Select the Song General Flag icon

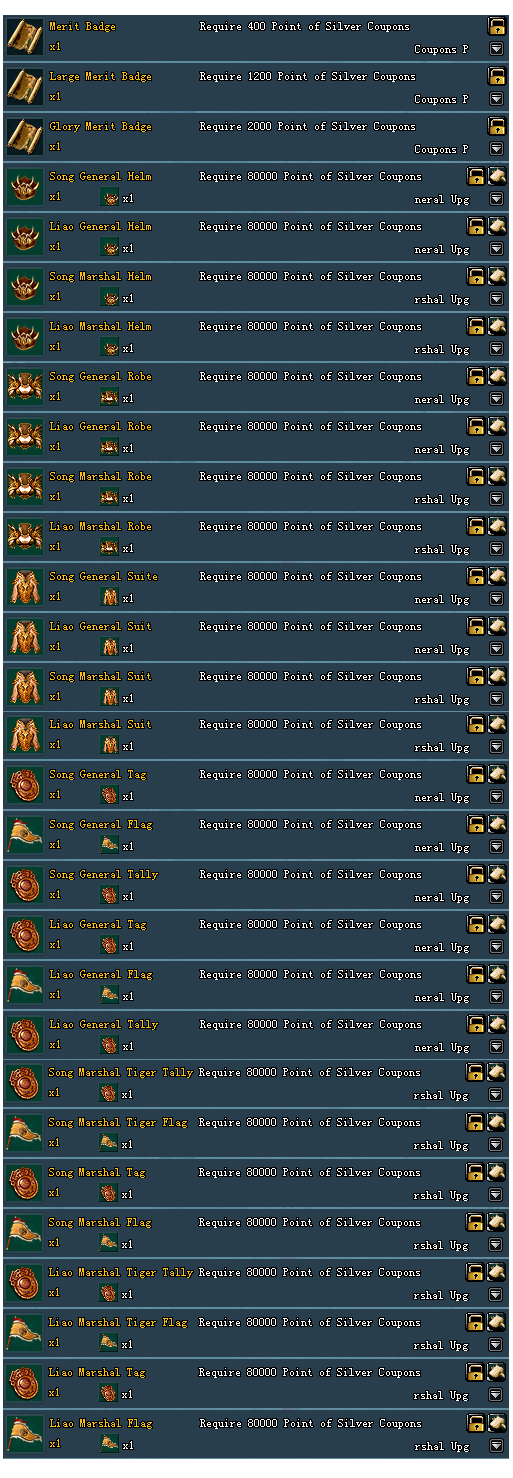(23, 834)
